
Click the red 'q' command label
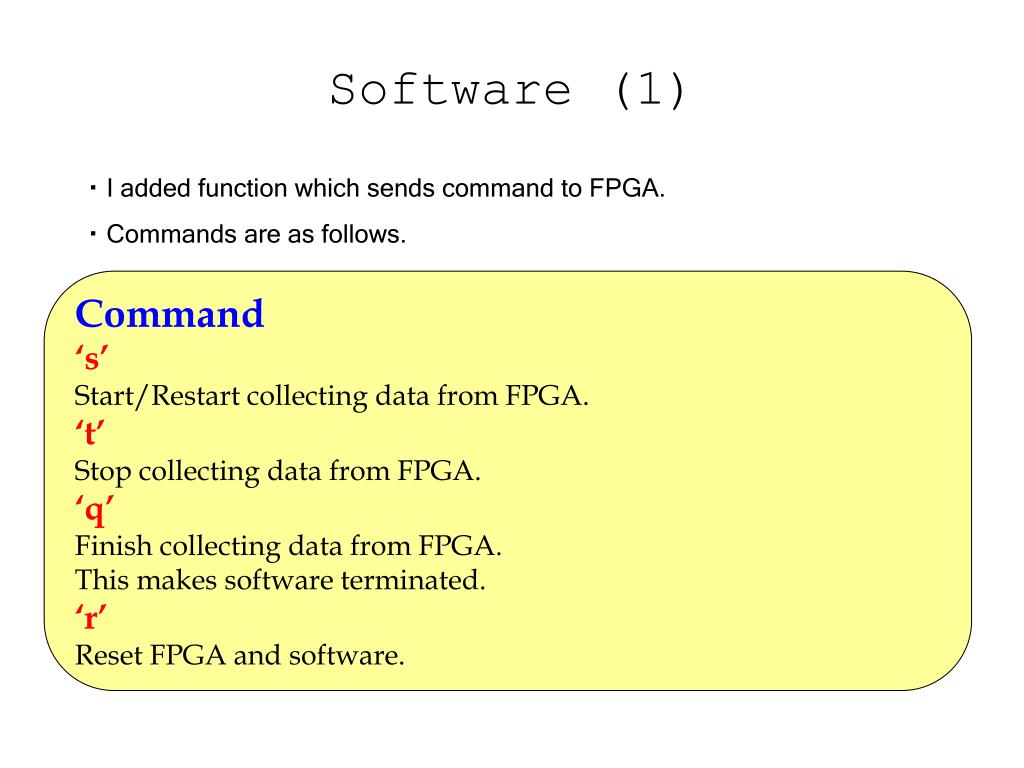pos(95,509)
